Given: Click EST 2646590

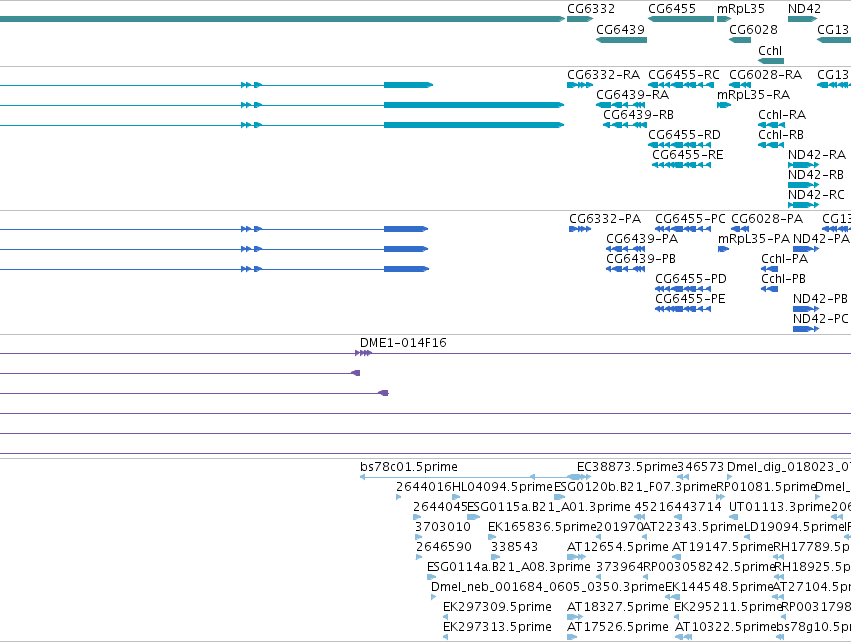Looking at the screenshot, I should click(443, 547).
